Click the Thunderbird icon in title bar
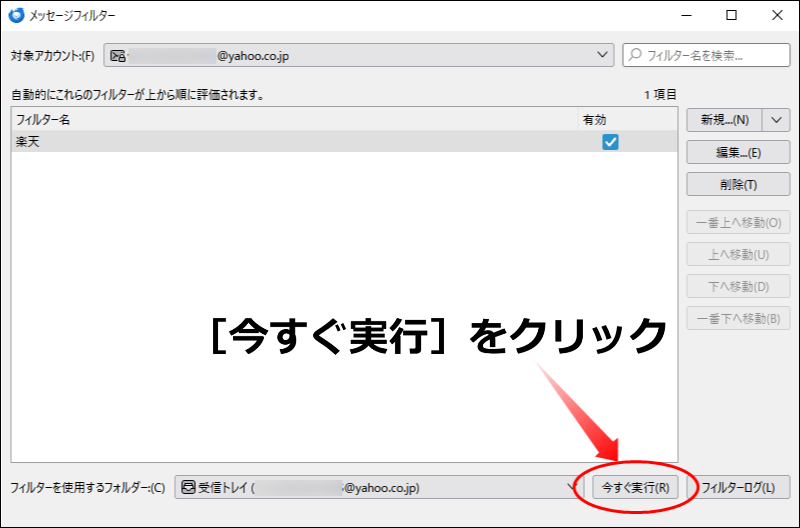Viewport: 800px width, 528px height. pyautogui.click(x=16, y=15)
